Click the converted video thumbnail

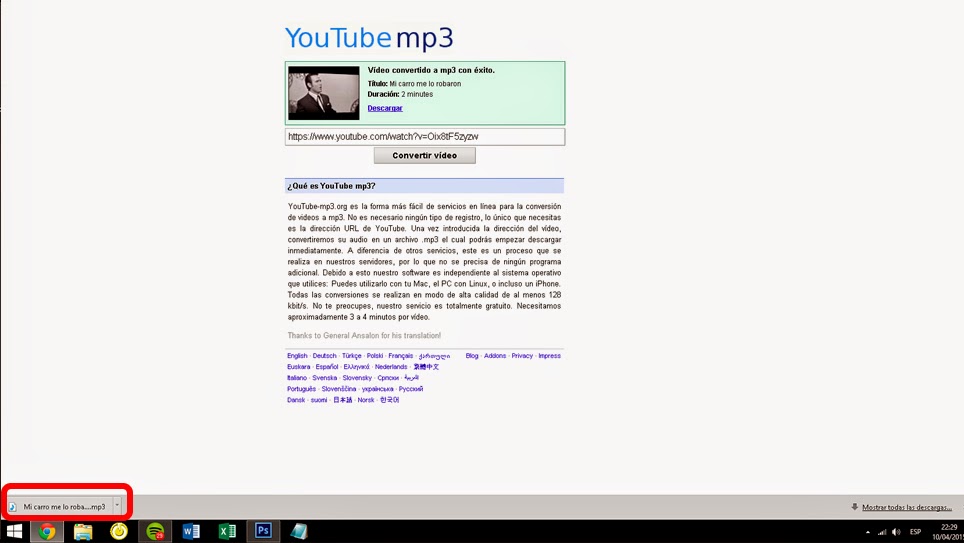point(324,93)
